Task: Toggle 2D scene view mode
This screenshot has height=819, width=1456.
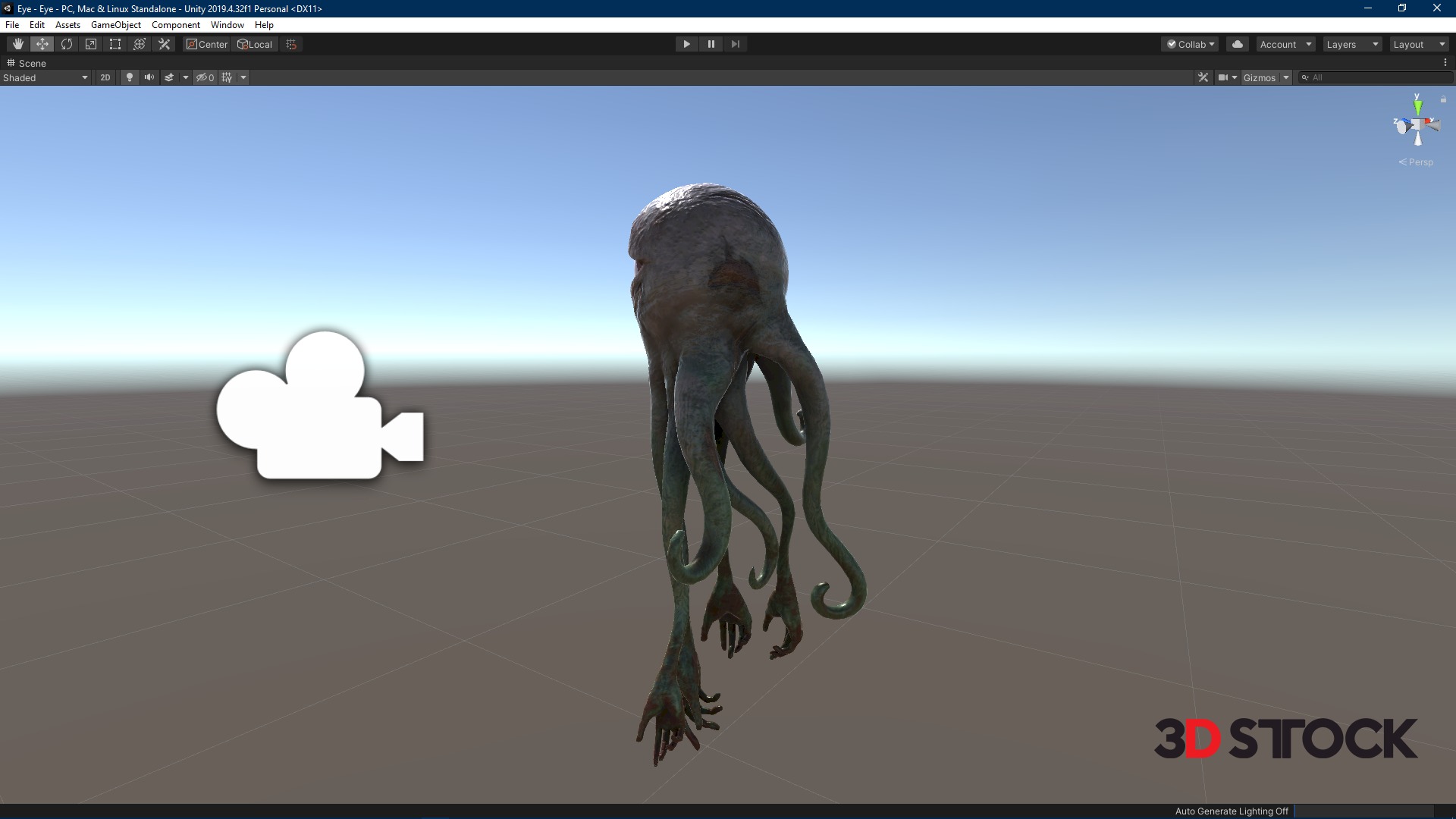Action: tap(105, 77)
